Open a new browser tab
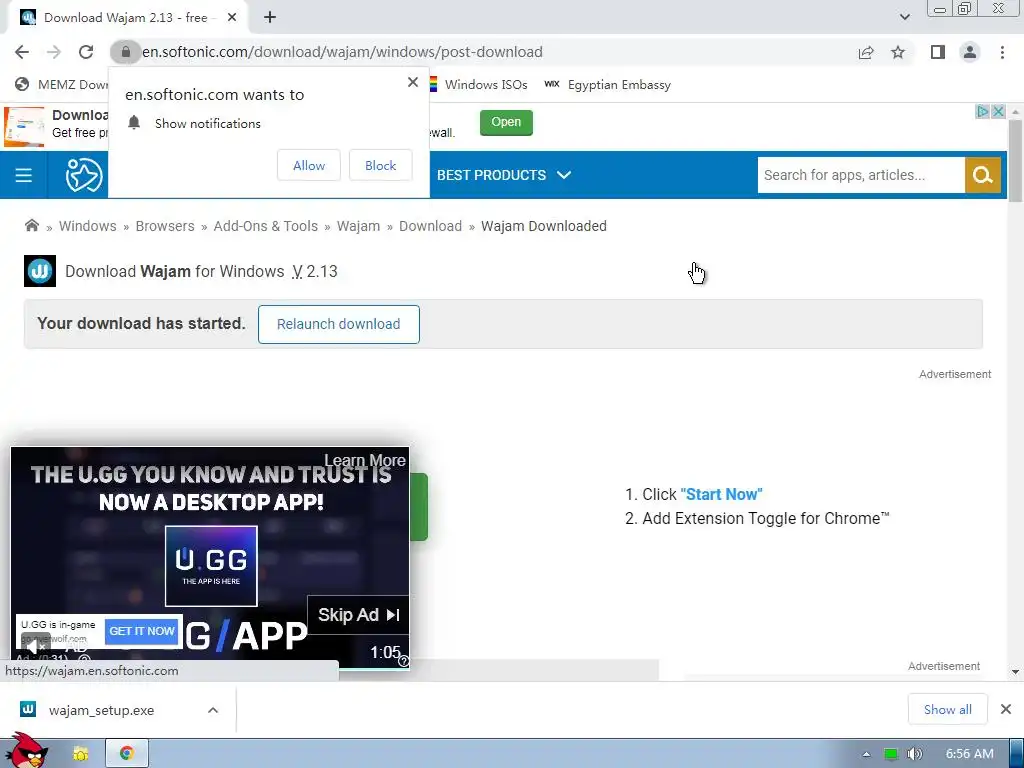This screenshot has width=1024, height=768. pyautogui.click(x=270, y=18)
